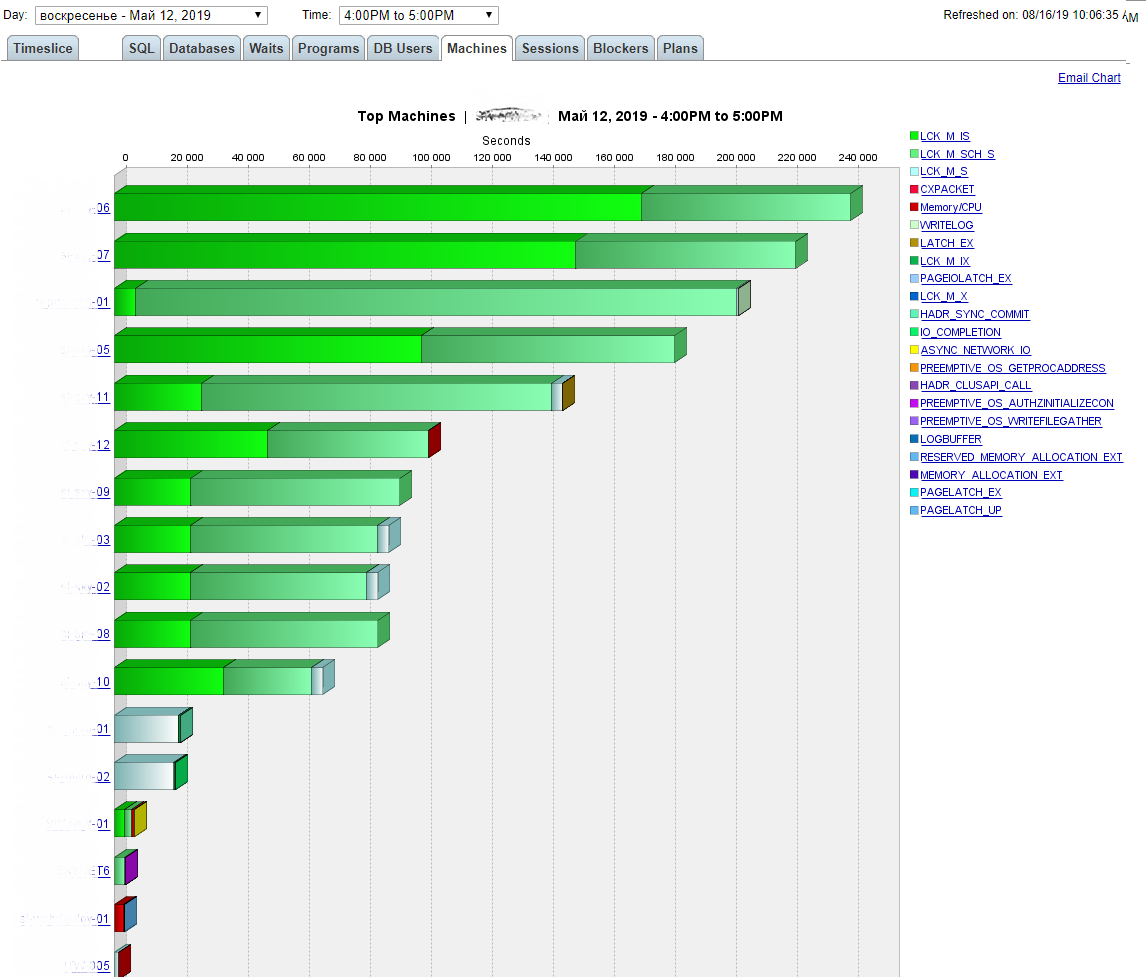
Task: Open the Plans tab
Action: click(x=680, y=48)
